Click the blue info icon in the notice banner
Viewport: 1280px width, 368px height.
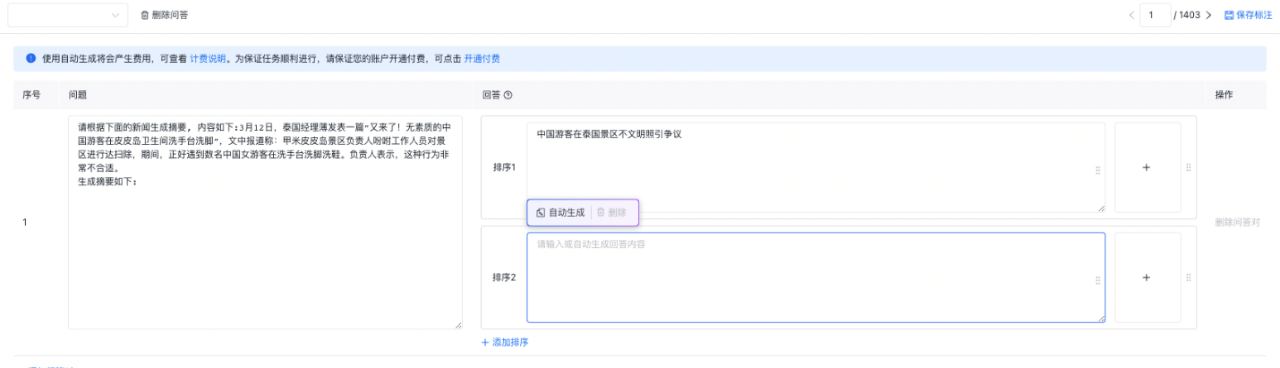[31, 58]
